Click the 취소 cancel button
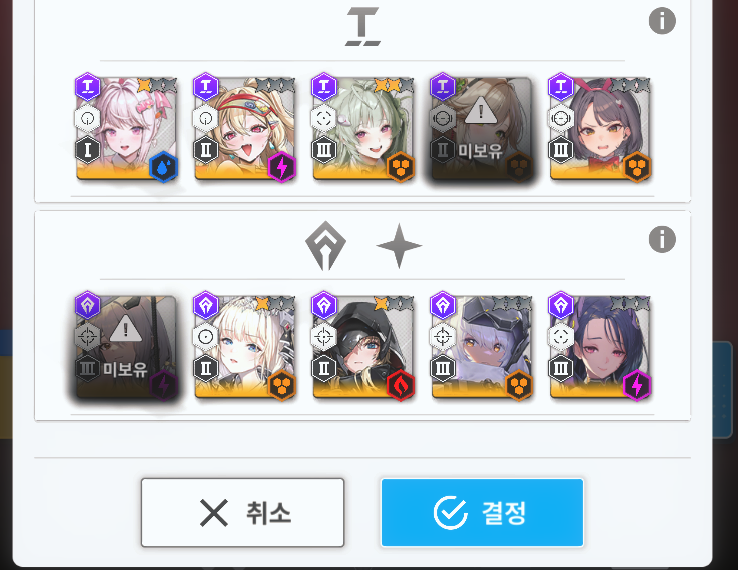Image resolution: width=738 pixels, height=570 pixels. (242, 513)
